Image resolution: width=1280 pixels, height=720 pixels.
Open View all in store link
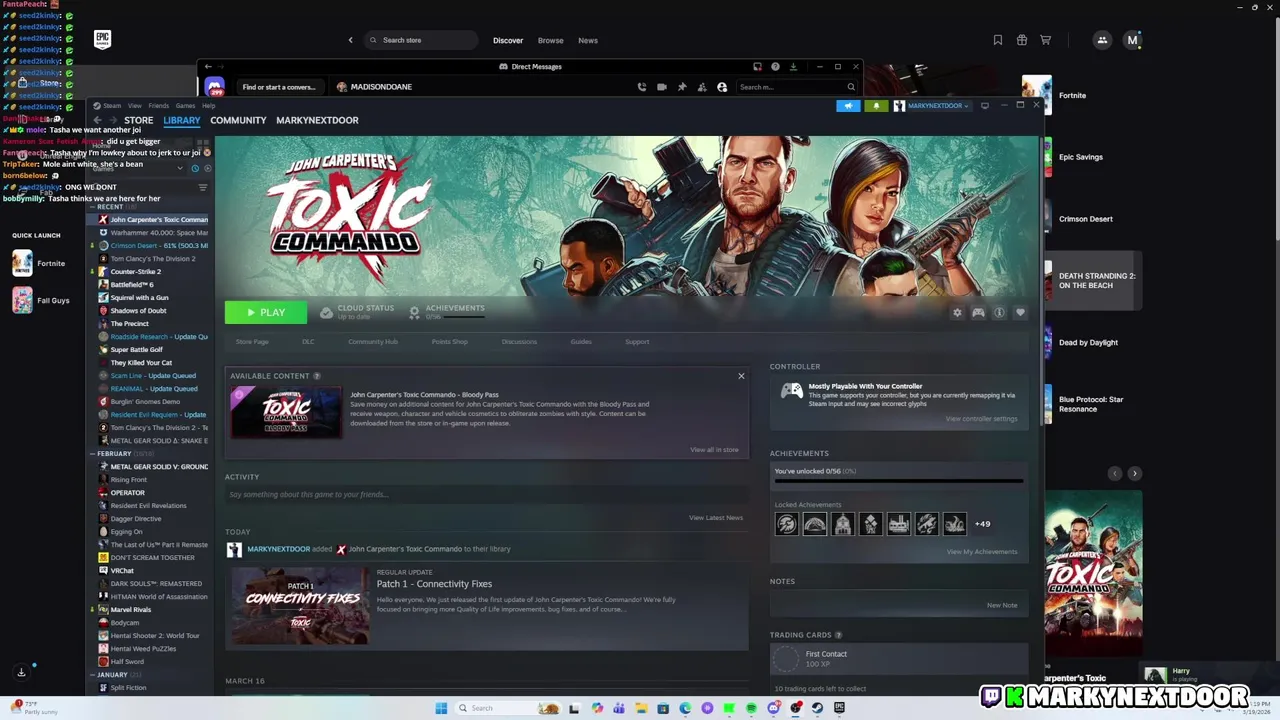(x=714, y=450)
